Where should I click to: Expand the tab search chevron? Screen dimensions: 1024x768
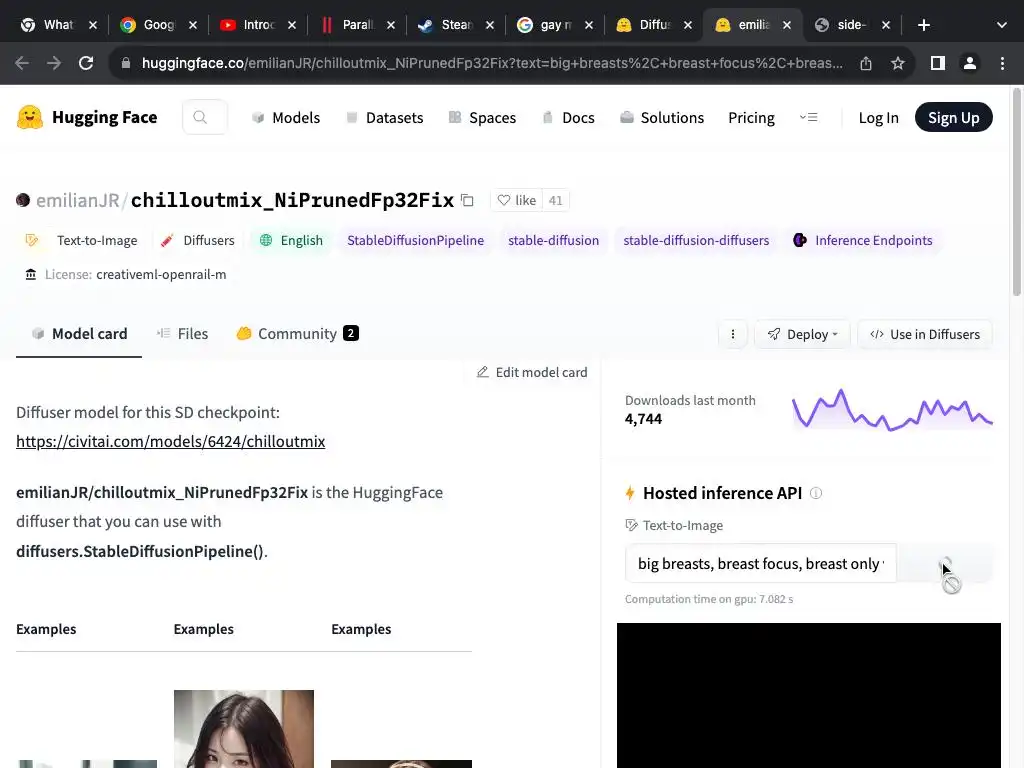(1002, 25)
